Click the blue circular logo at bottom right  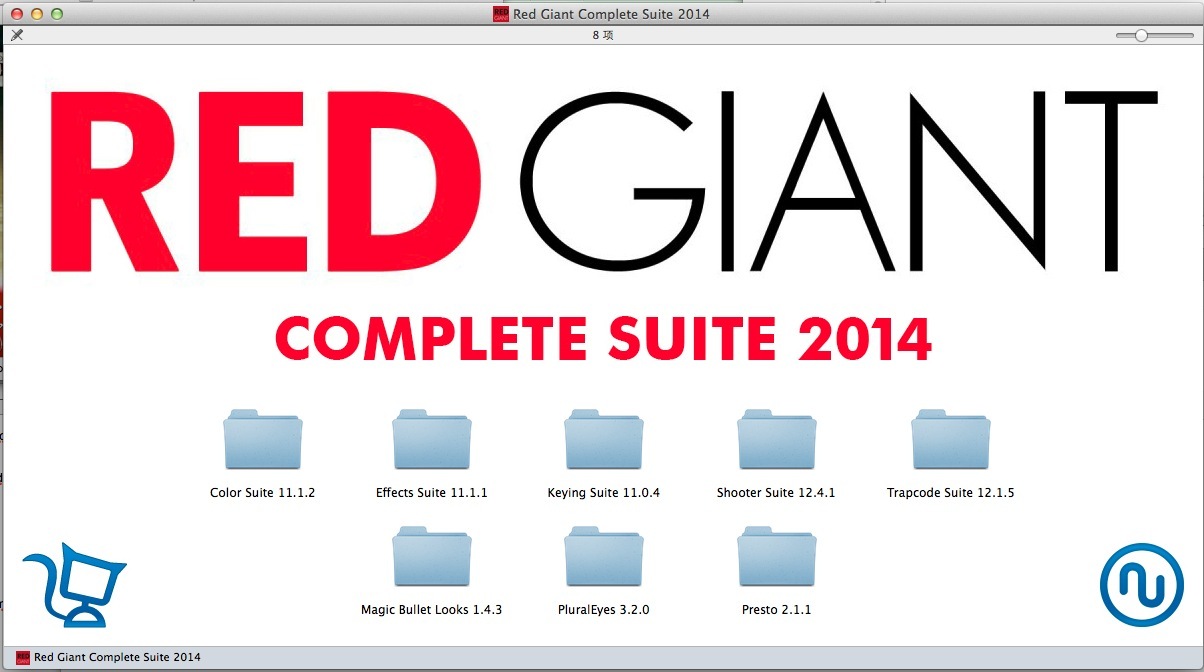point(1141,585)
